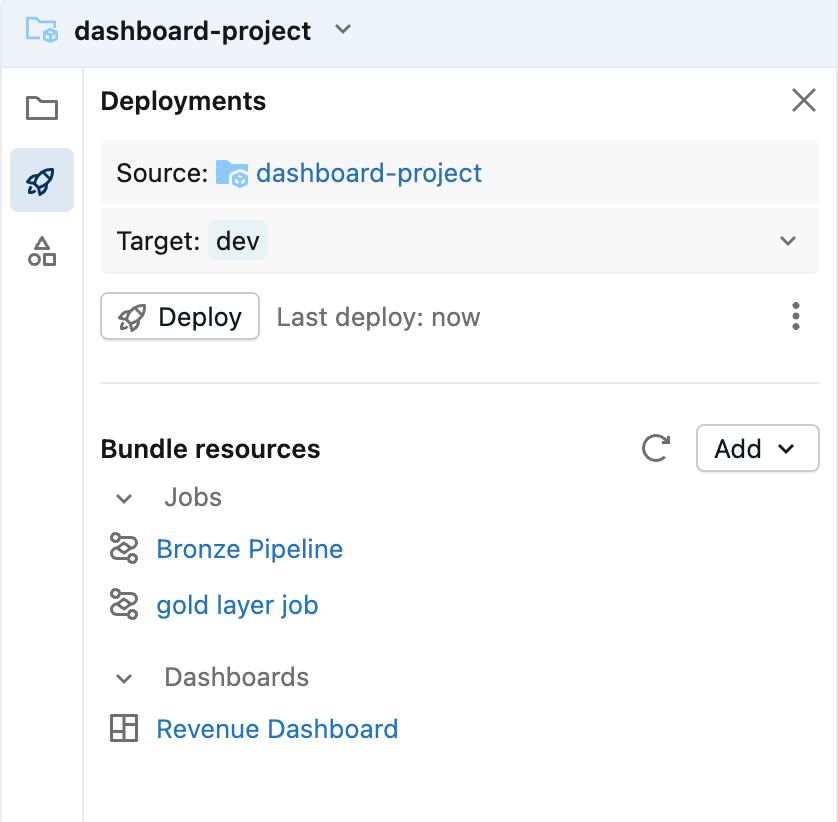Click the dashboard-project folder icon in header
The image size is (838, 822).
[42, 30]
